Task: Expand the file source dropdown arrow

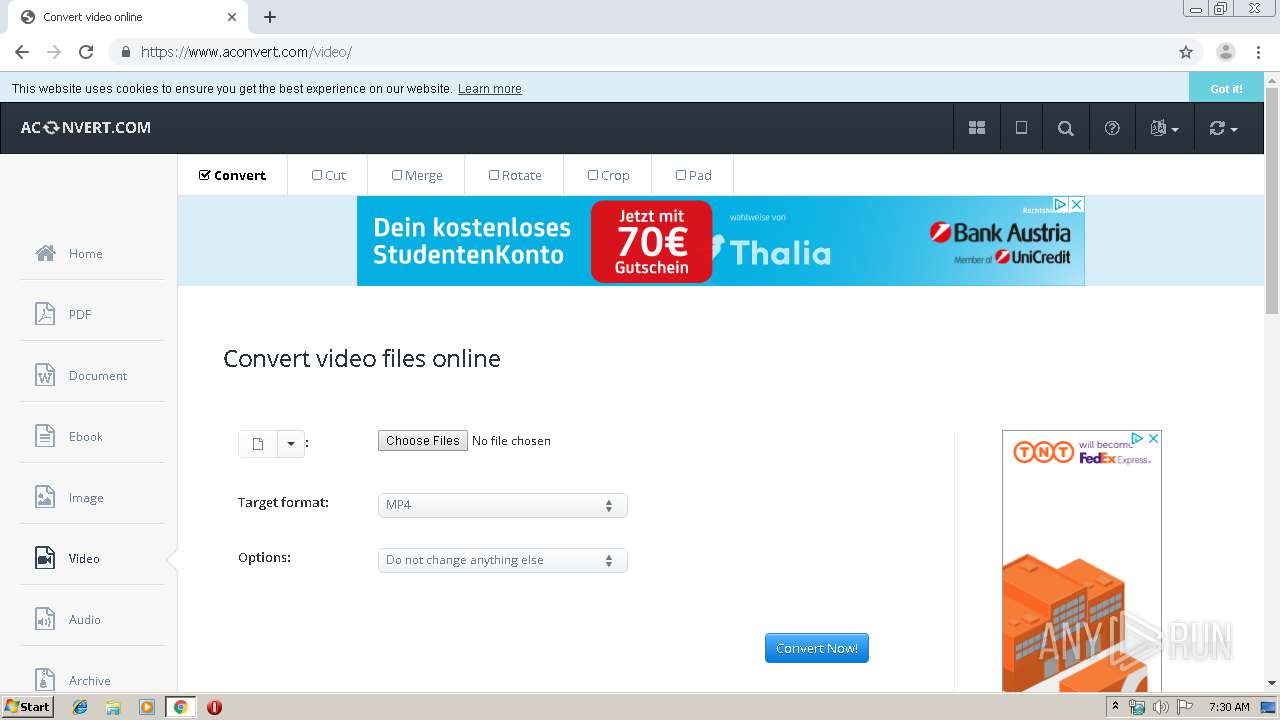Action: [x=291, y=444]
